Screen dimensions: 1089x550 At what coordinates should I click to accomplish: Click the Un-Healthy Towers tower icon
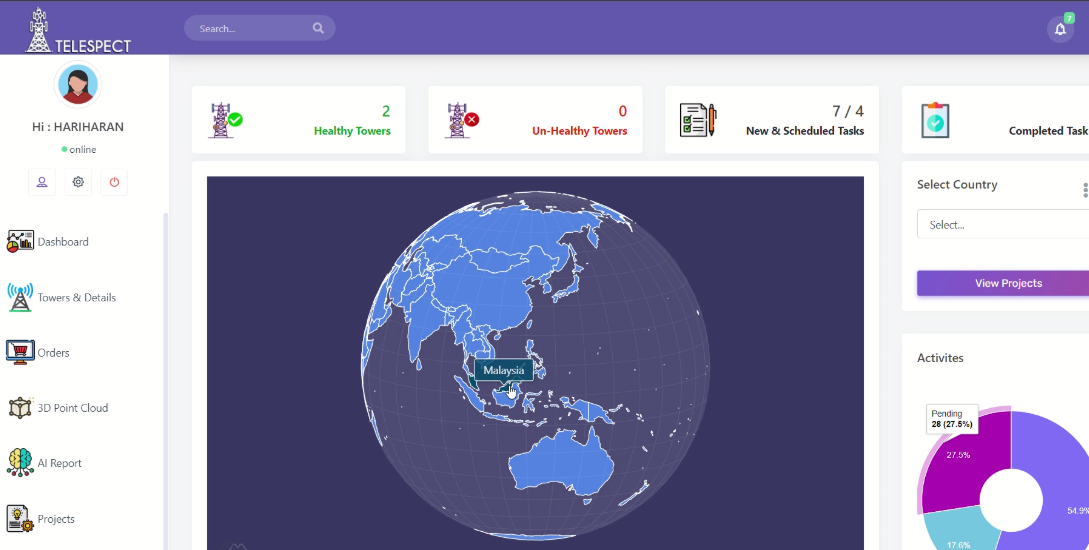coord(461,120)
